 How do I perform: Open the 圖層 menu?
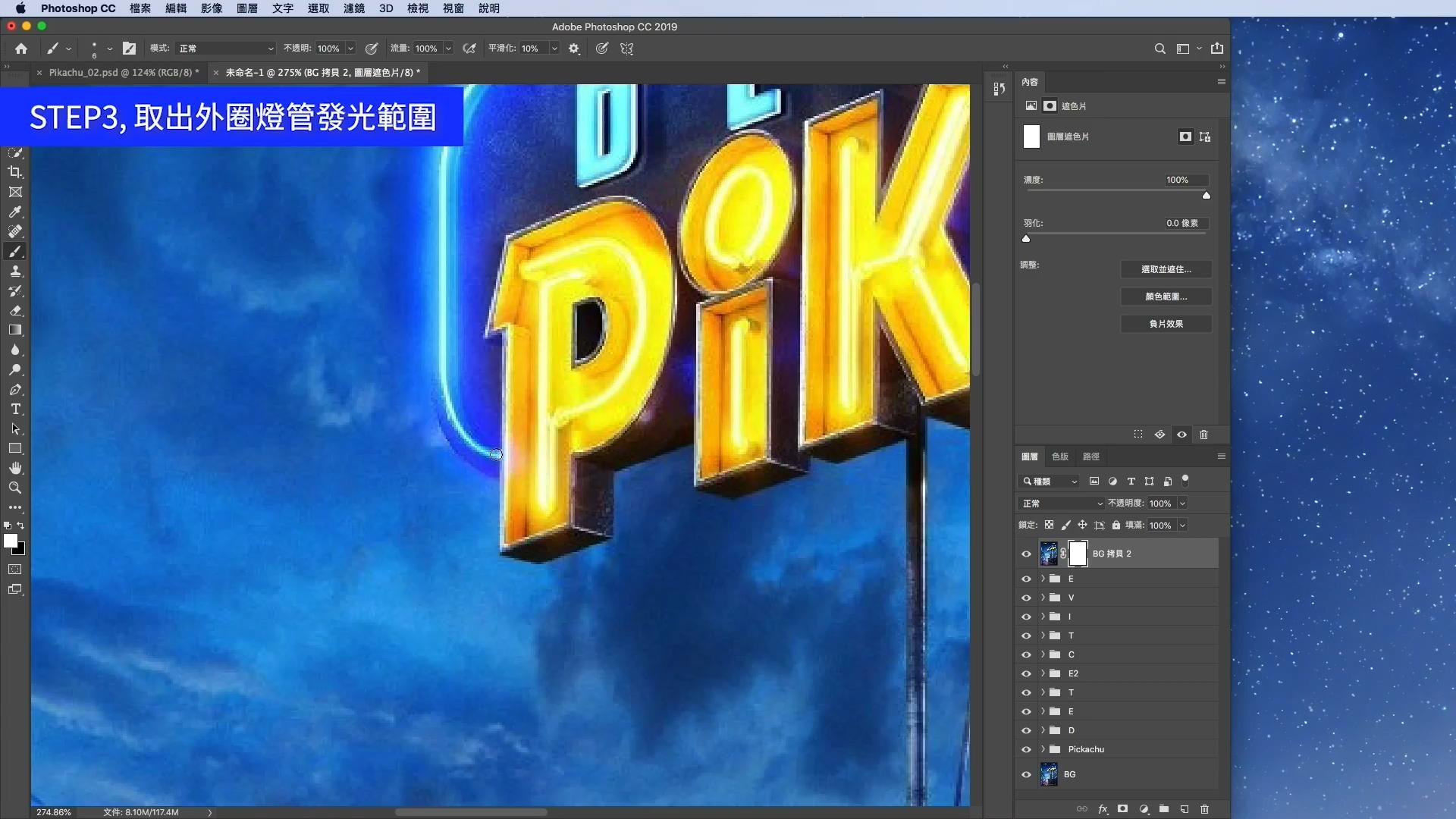pos(247,8)
